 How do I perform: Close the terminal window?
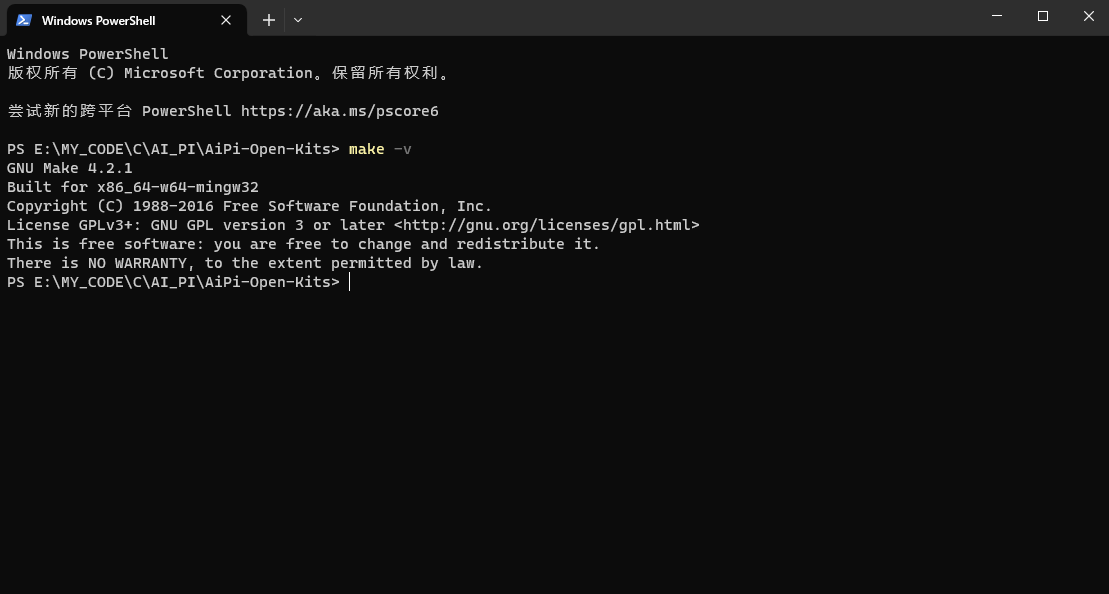(1088, 16)
